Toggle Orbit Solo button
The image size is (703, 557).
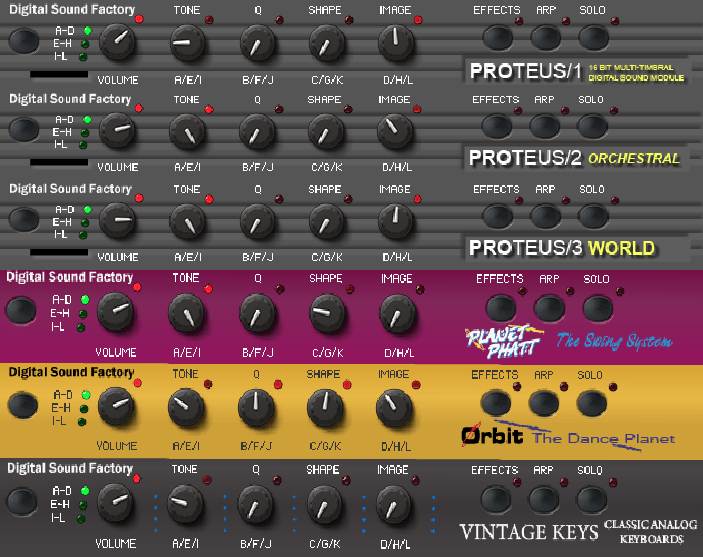(x=591, y=403)
